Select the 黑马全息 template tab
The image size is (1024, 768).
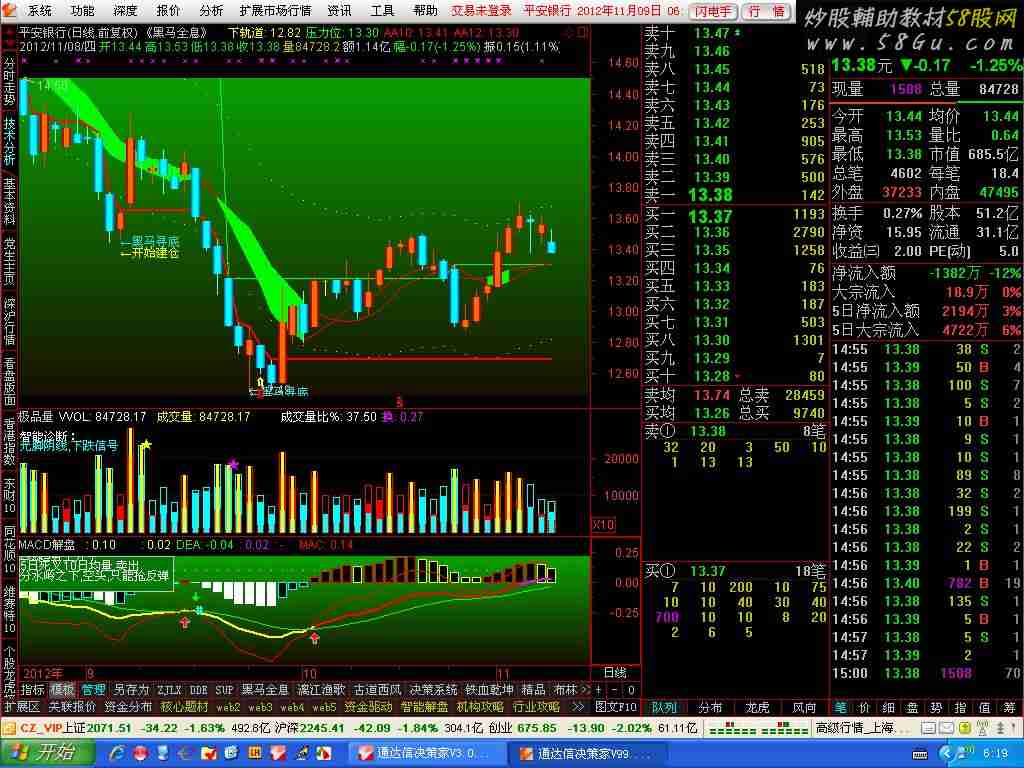point(264,690)
